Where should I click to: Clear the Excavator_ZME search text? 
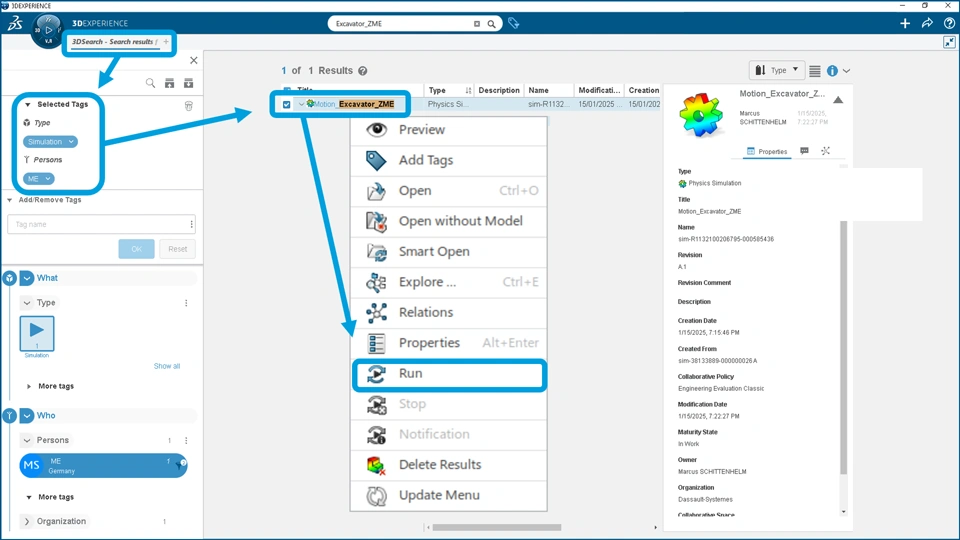point(477,24)
